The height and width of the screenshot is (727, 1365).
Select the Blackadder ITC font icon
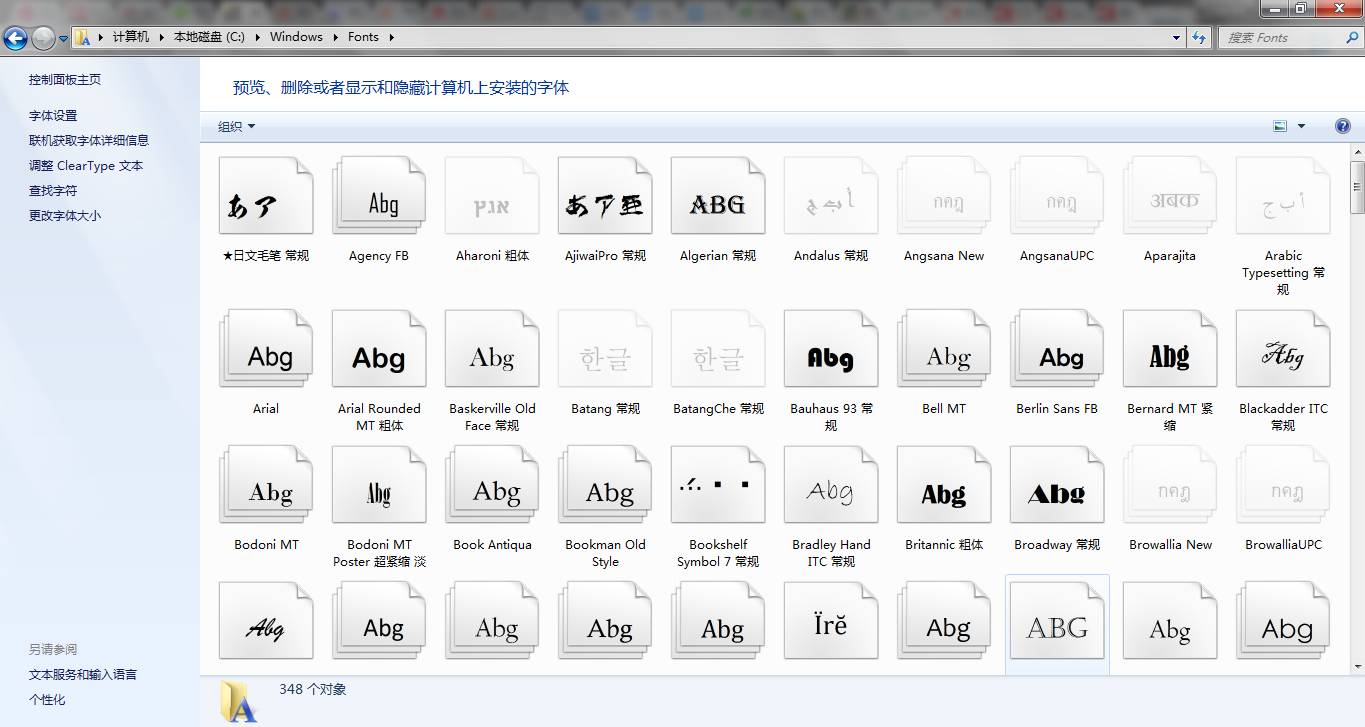tap(1283, 349)
